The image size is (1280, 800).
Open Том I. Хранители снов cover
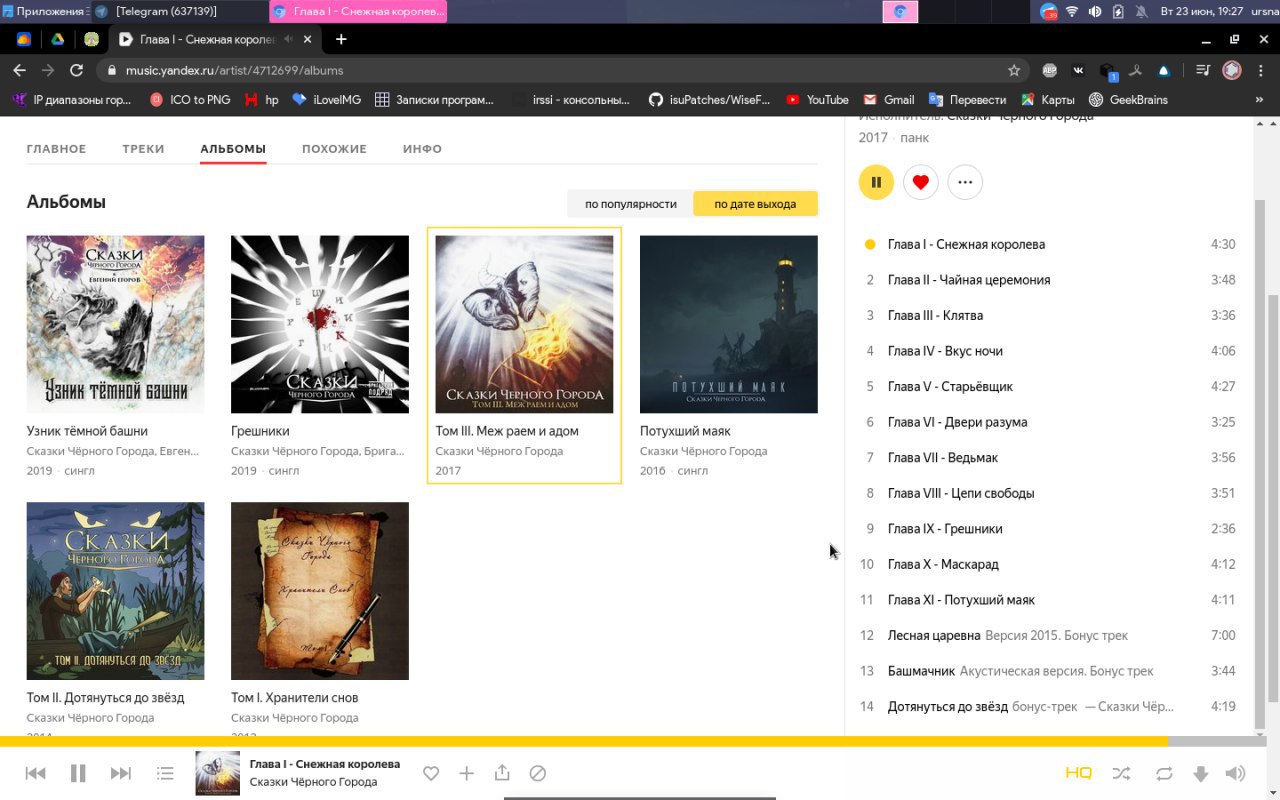tap(320, 591)
